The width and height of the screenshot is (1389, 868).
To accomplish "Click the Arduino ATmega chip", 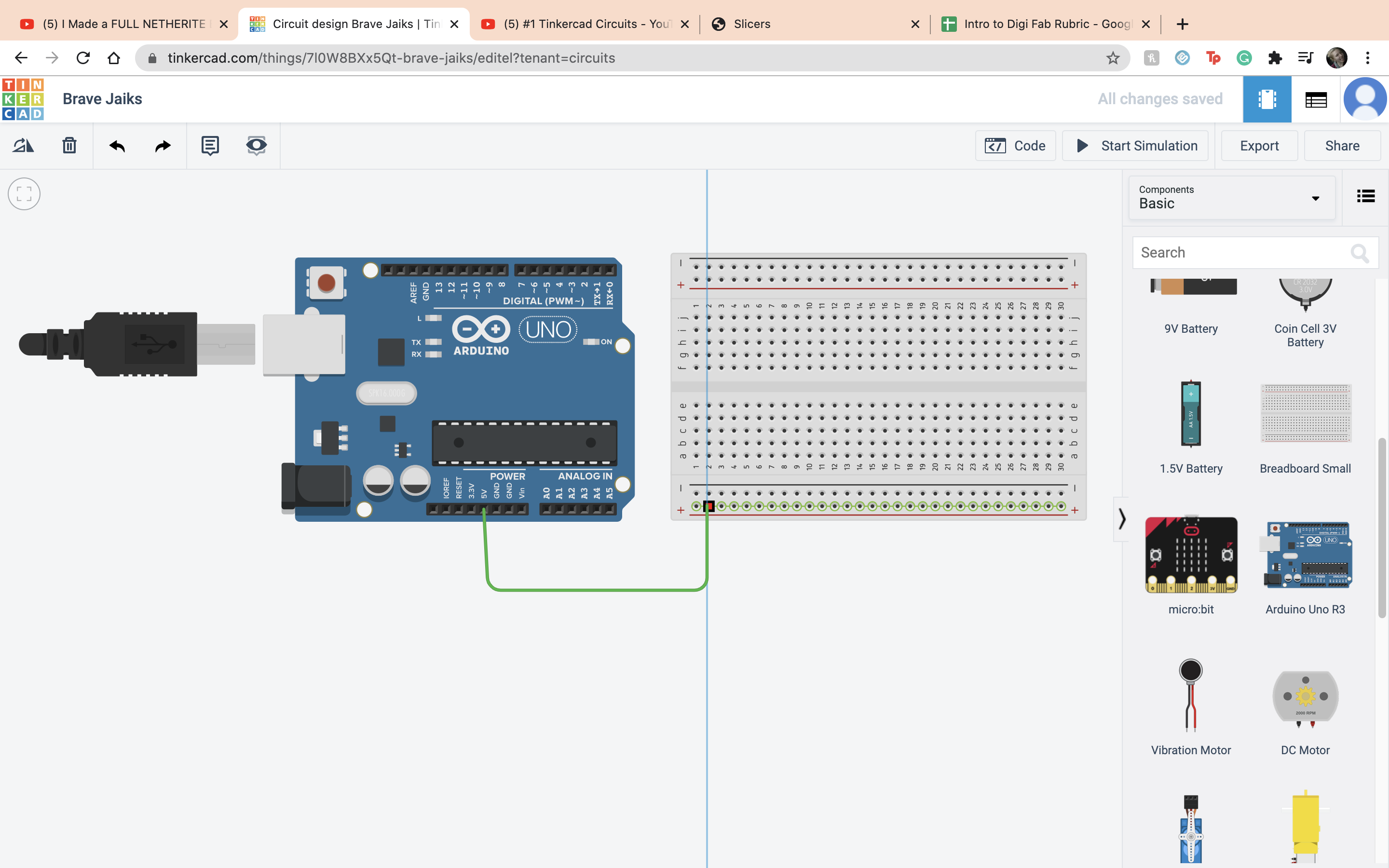I will pyautogui.click(x=524, y=443).
